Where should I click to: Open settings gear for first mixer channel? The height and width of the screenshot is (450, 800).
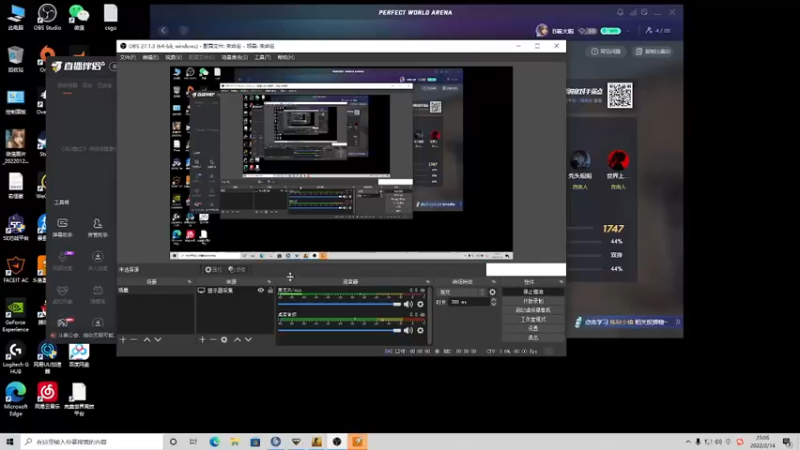(420, 304)
